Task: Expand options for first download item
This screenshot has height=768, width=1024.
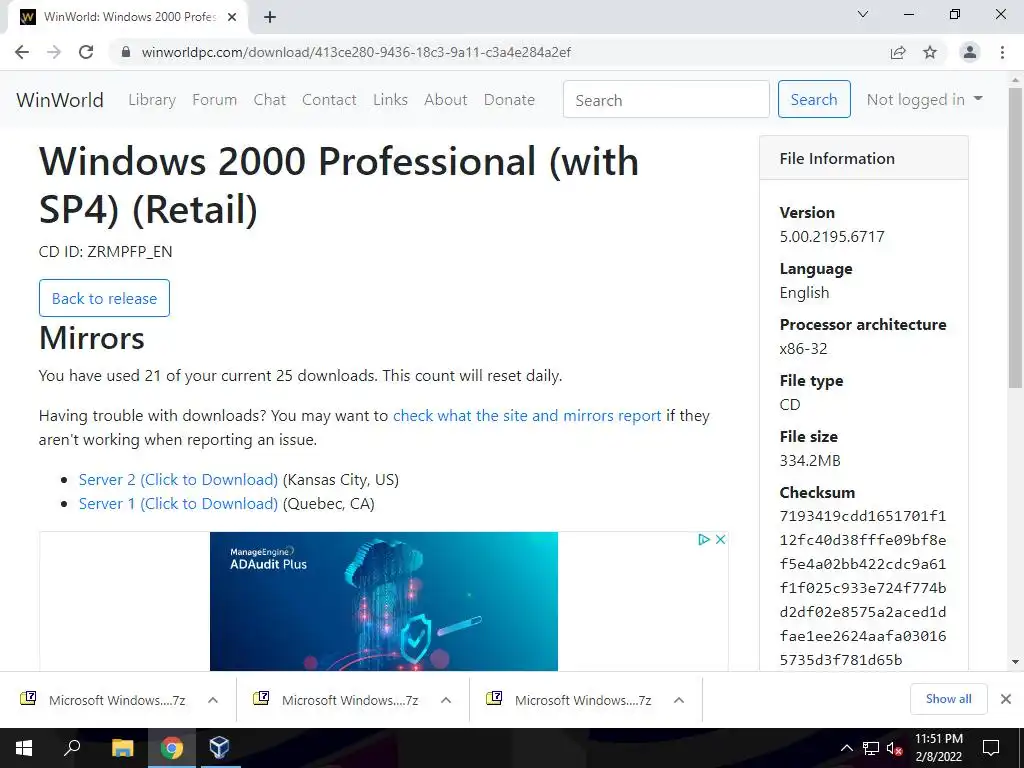Action: click(213, 700)
